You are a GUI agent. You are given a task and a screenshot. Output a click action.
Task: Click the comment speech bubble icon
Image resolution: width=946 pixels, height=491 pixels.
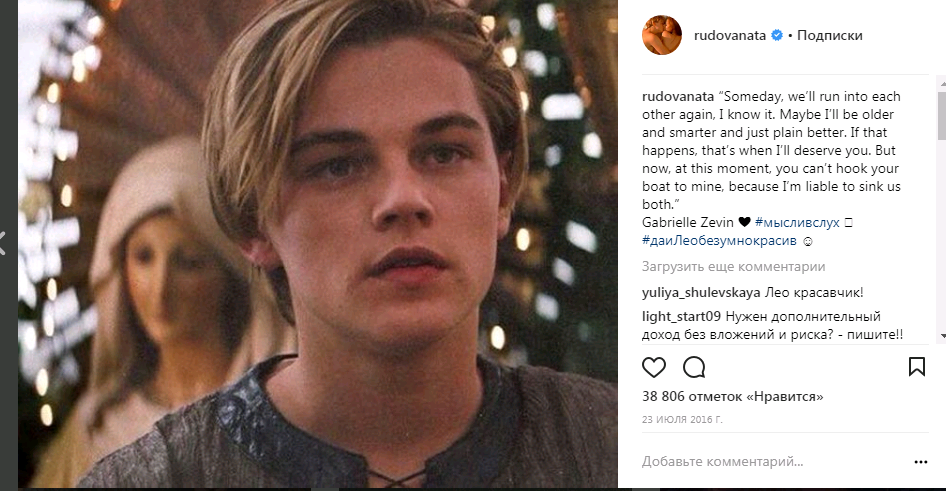click(x=694, y=366)
